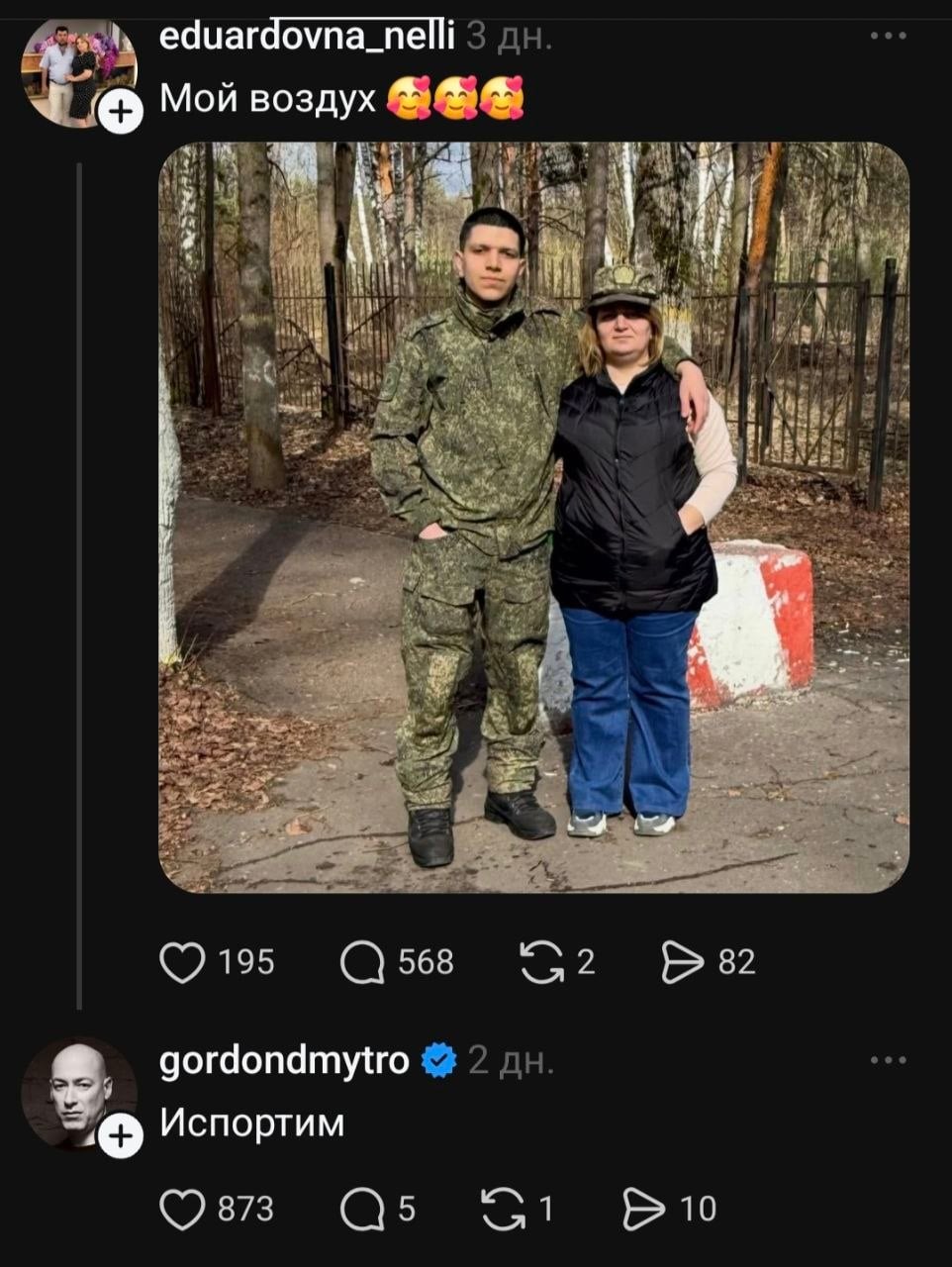
Task: Open the gordondmytro profile username
Action: 284,1061
